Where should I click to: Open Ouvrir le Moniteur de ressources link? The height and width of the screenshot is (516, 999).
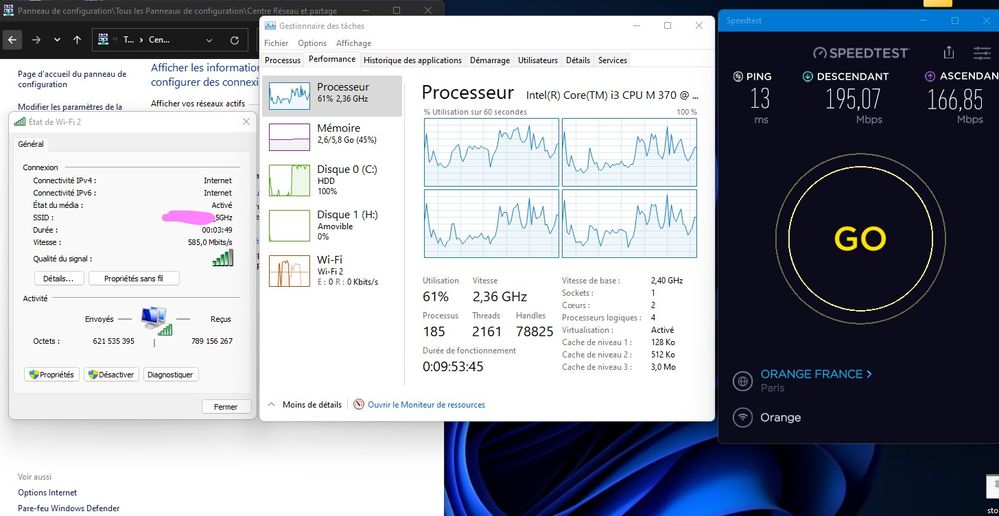click(x=426, y=405)
